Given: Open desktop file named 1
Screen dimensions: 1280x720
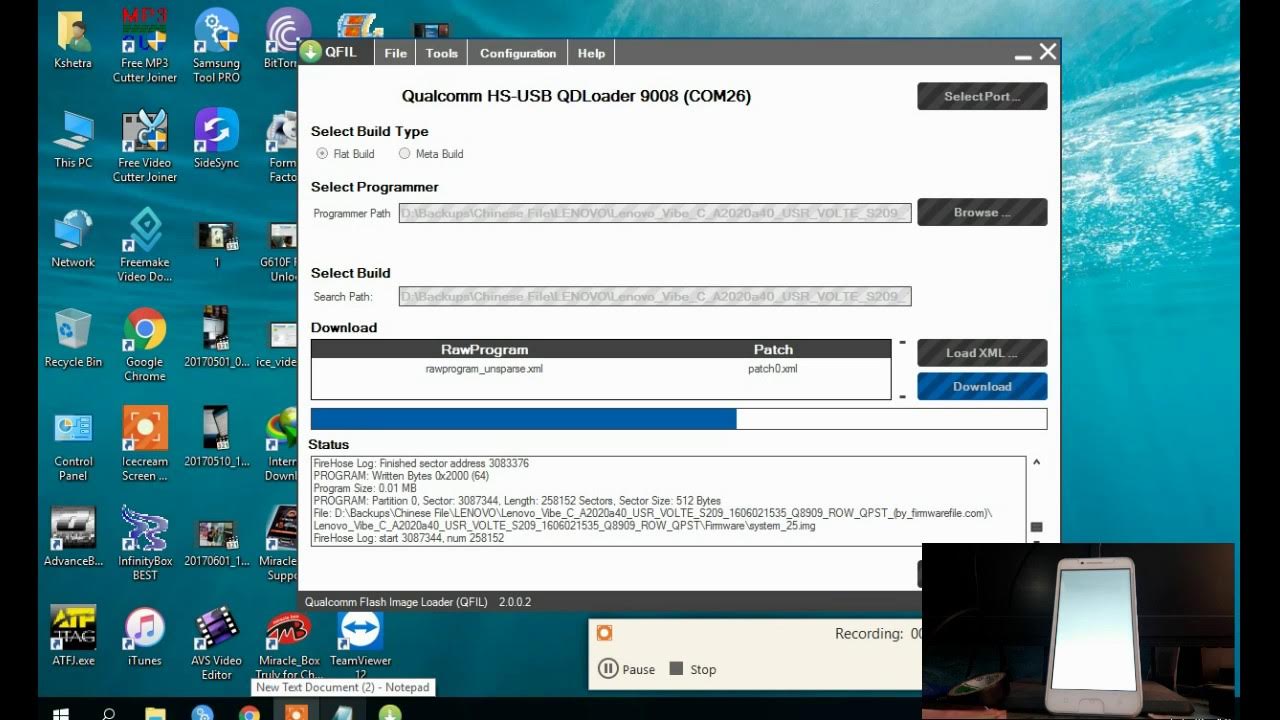Looking at the screenshot, I should coord(216,245).
